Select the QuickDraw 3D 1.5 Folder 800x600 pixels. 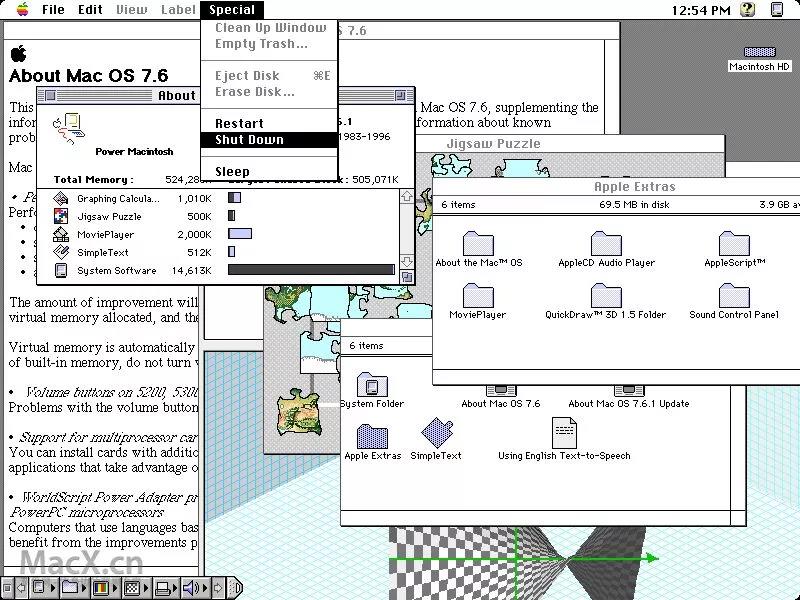pos(606,295)
